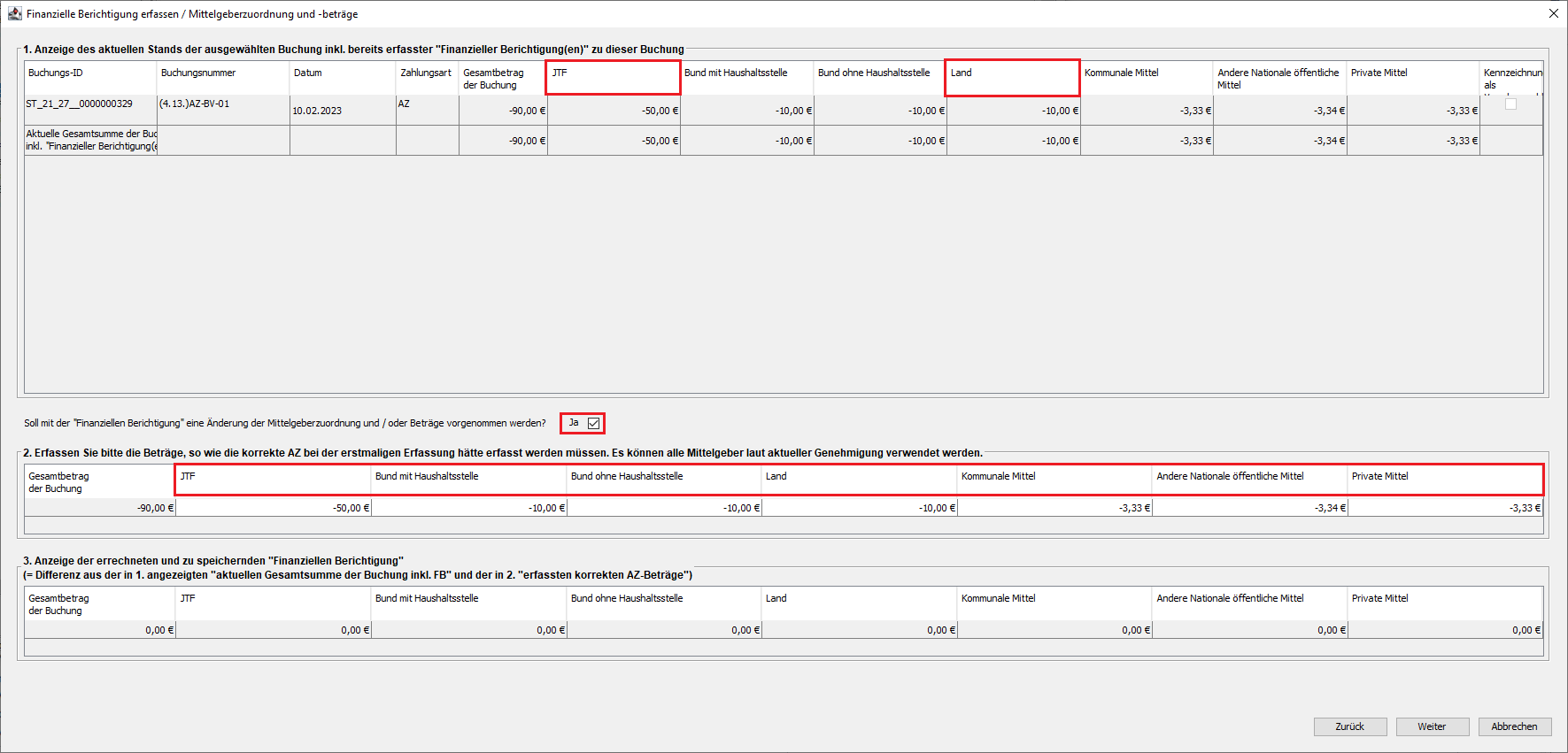Click the Bund ohne Haushaltsstelle amount in section 2

coord(664,508)
